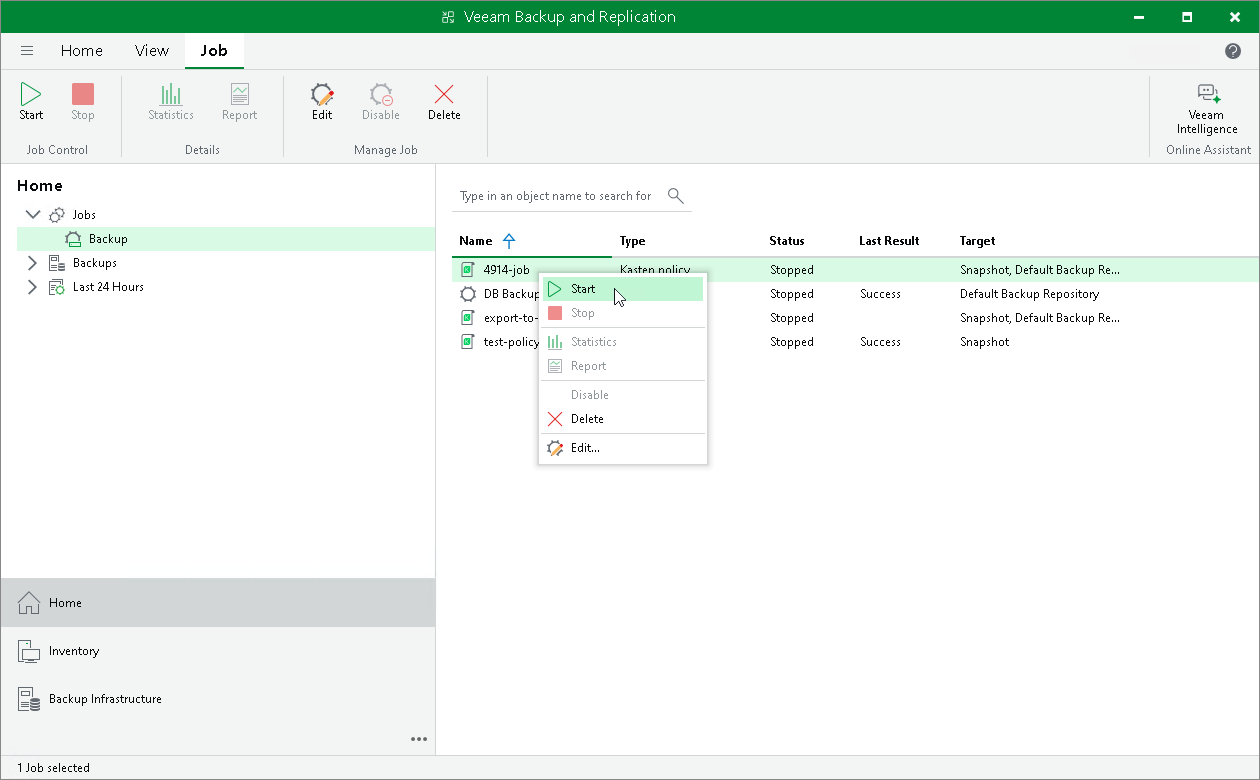
Task: Click the export-to policy row icon
Action: (467, 318)
